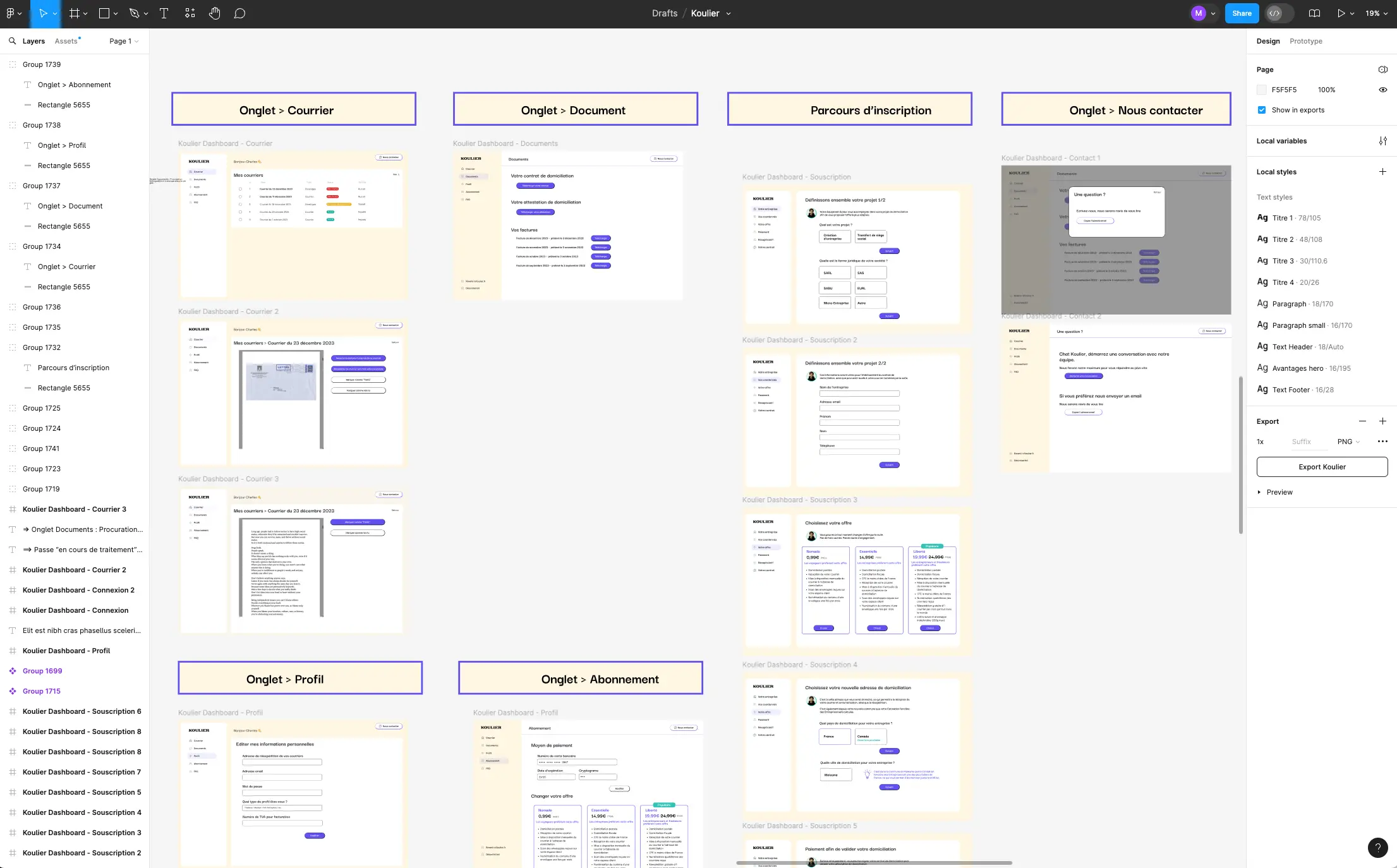
Task: Remove the export setting
Action: click(x=1362, y=421)
